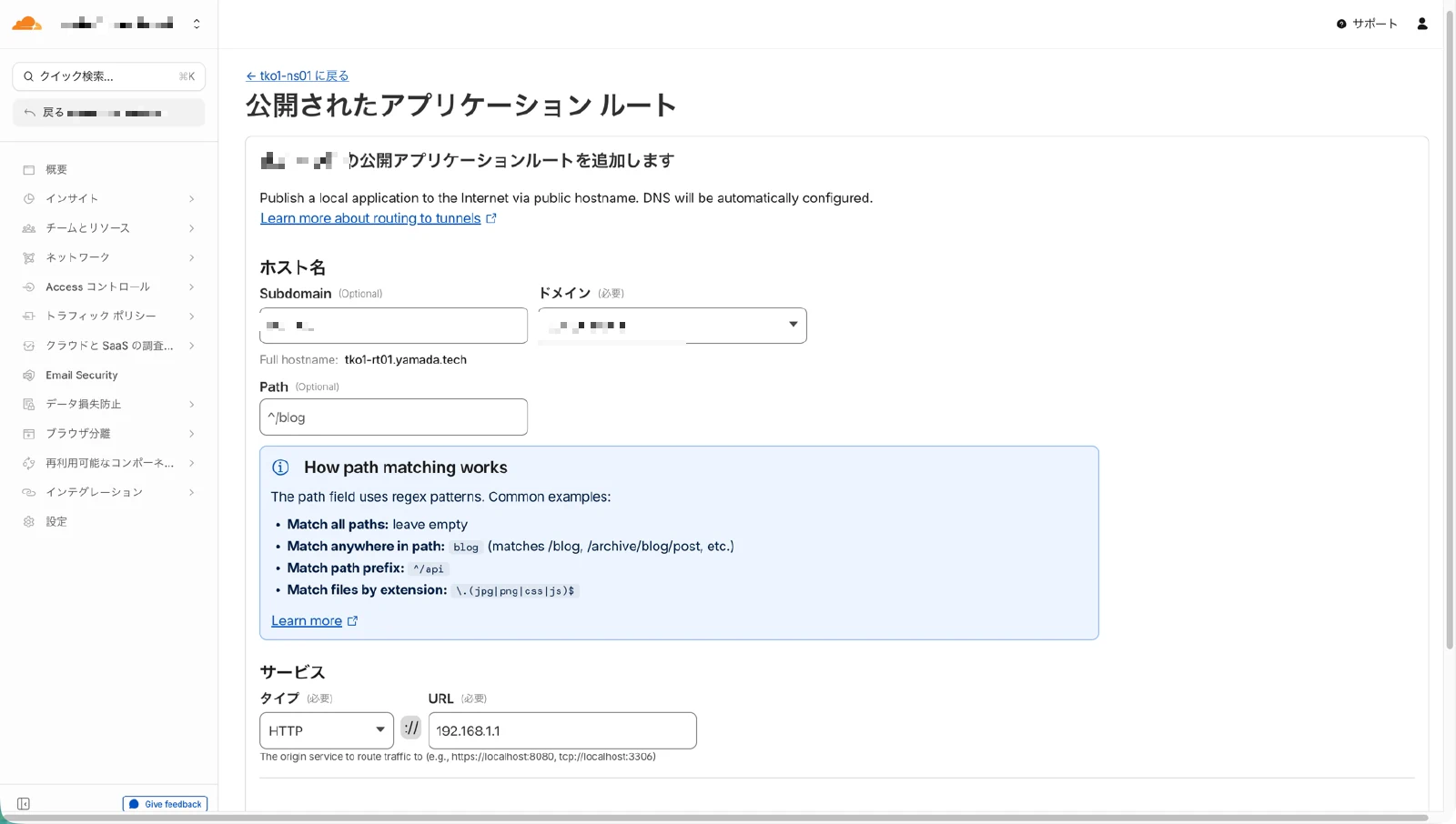
Task: Click tko1-ns01 に戻る link
Action: 297,75
